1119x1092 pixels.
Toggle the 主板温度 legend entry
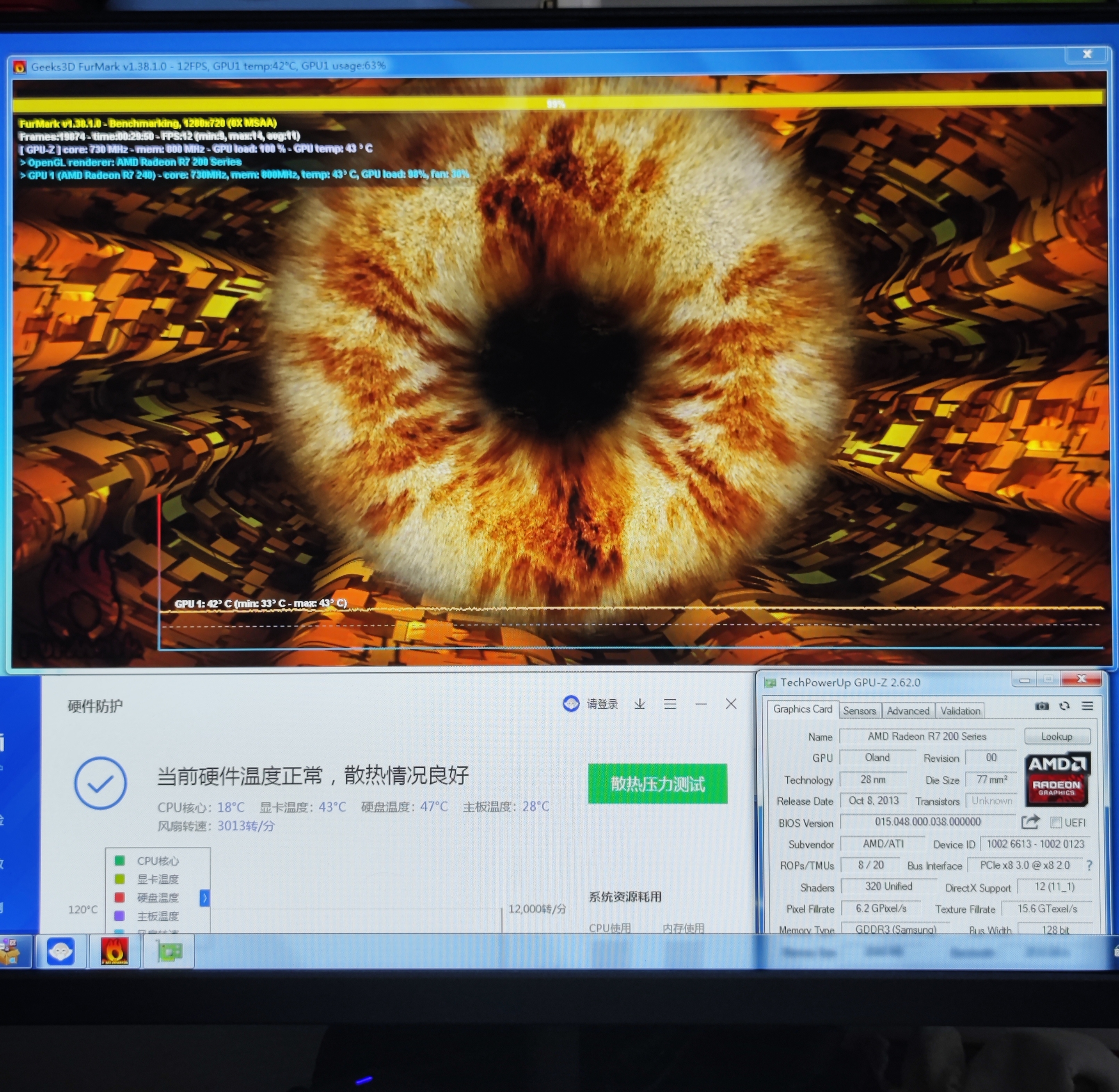pyautogui.click(x=158, y=916)
